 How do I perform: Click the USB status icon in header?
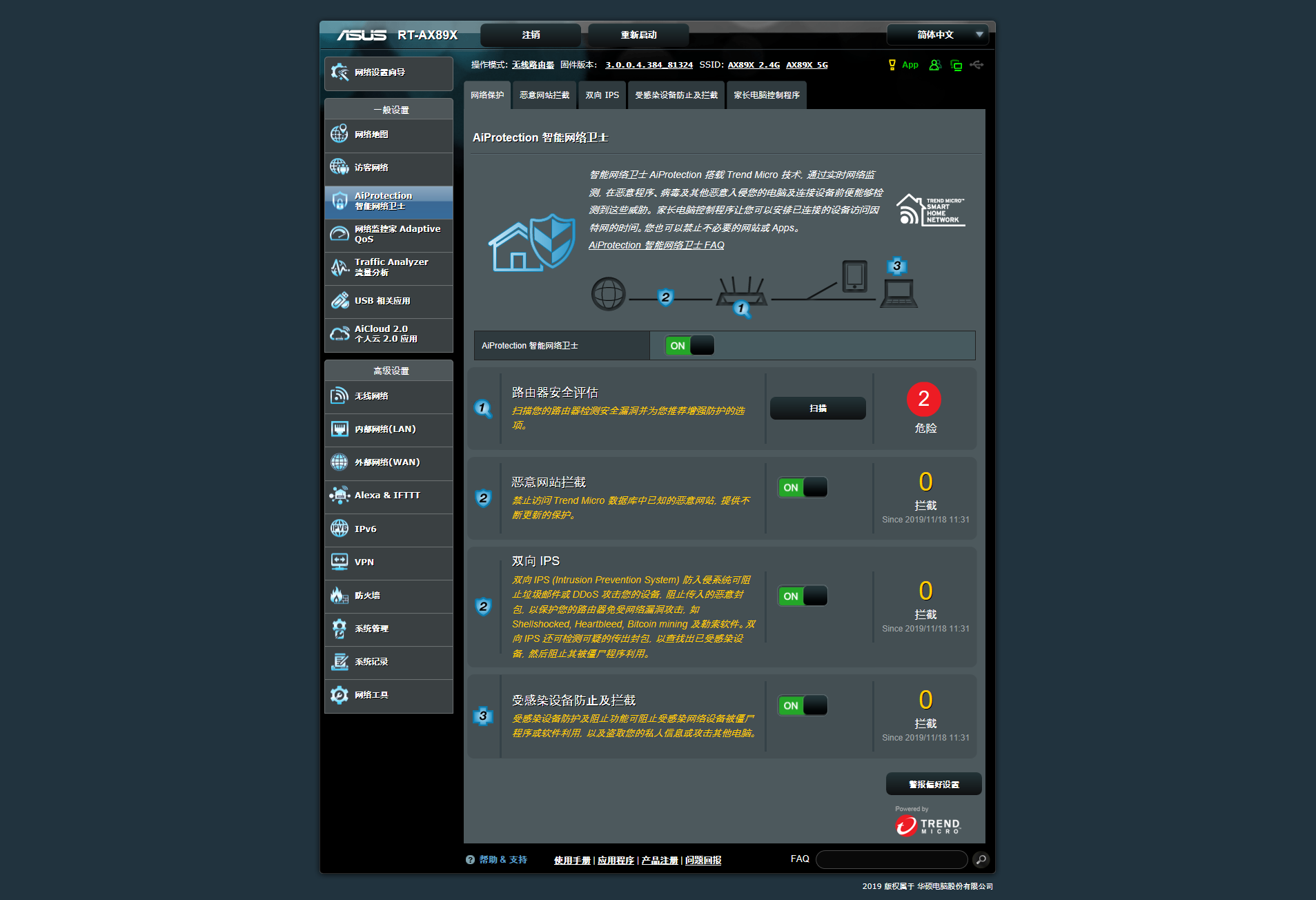[x=976, y=65]
